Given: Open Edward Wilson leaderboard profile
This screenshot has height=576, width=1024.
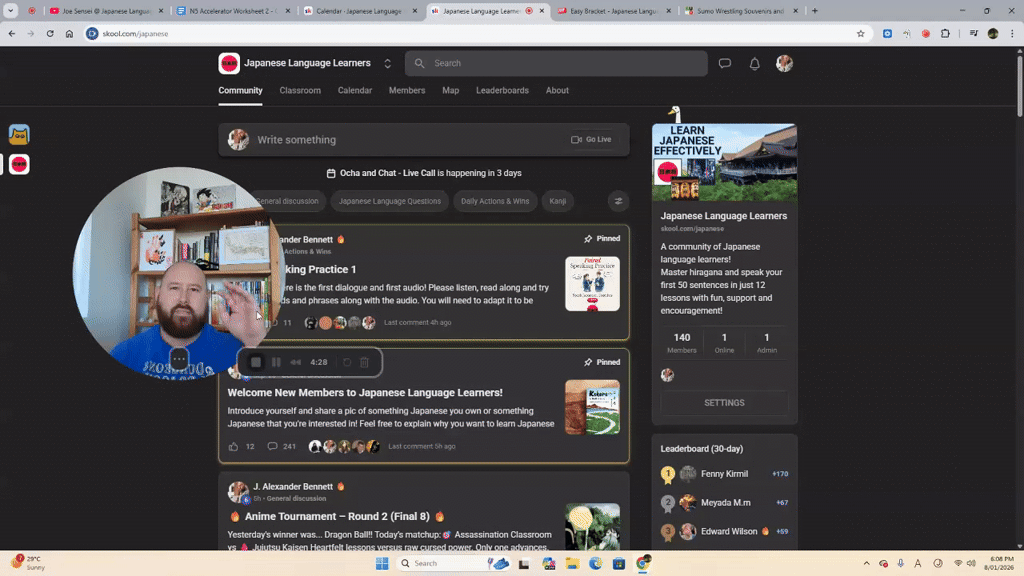Looking at the screenshot, I should click(x=729, y=532).
